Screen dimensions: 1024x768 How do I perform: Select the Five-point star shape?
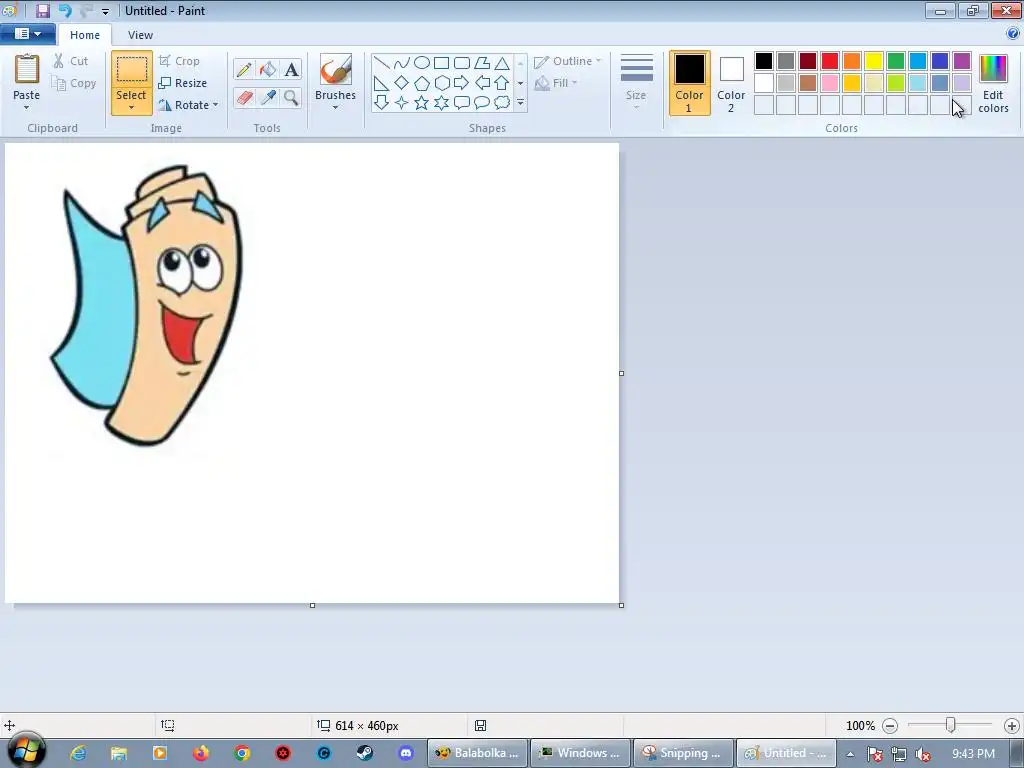(x=422, y=103)
